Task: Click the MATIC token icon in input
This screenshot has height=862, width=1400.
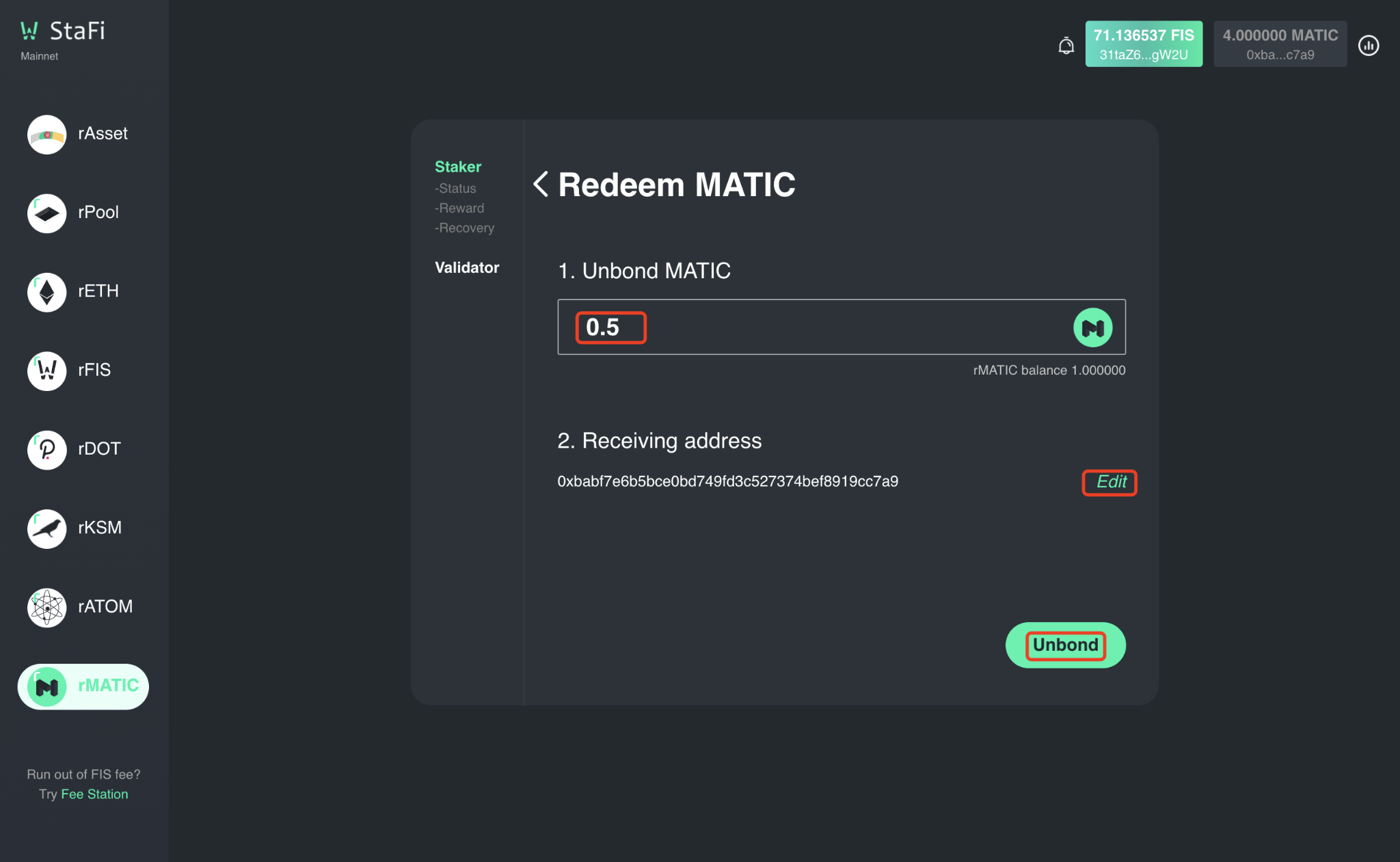Action: click(1092, 327)
